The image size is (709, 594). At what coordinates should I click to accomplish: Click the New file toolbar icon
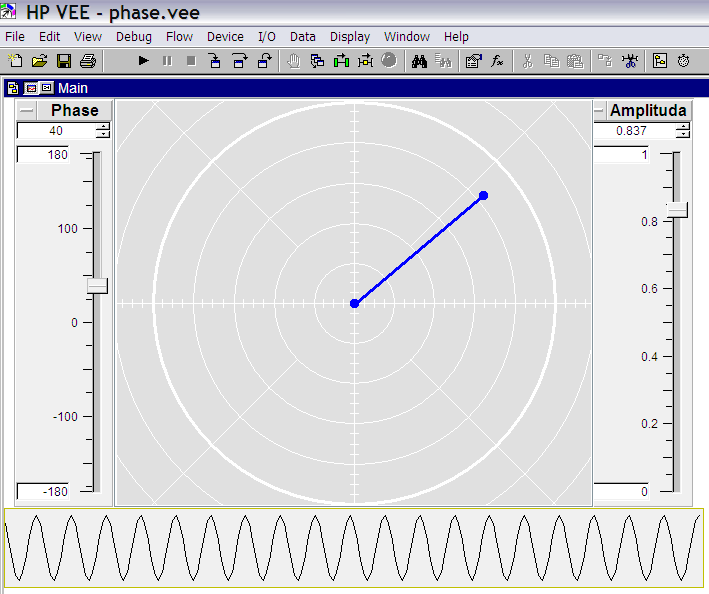(15, 61)
